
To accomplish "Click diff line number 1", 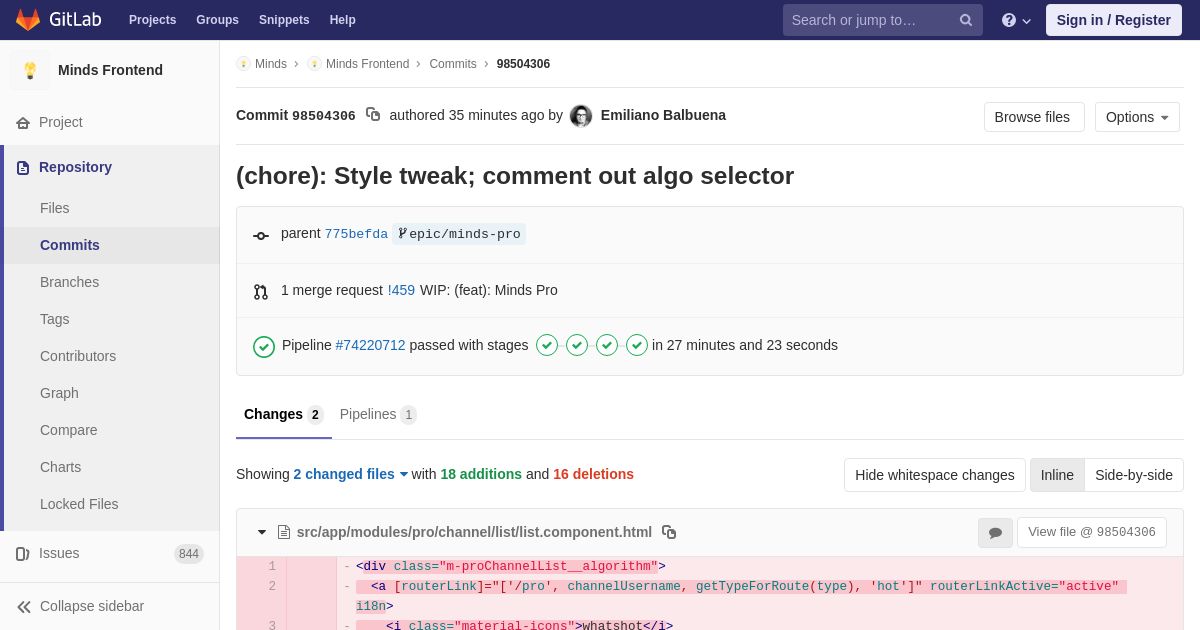I will coord(271,566).
